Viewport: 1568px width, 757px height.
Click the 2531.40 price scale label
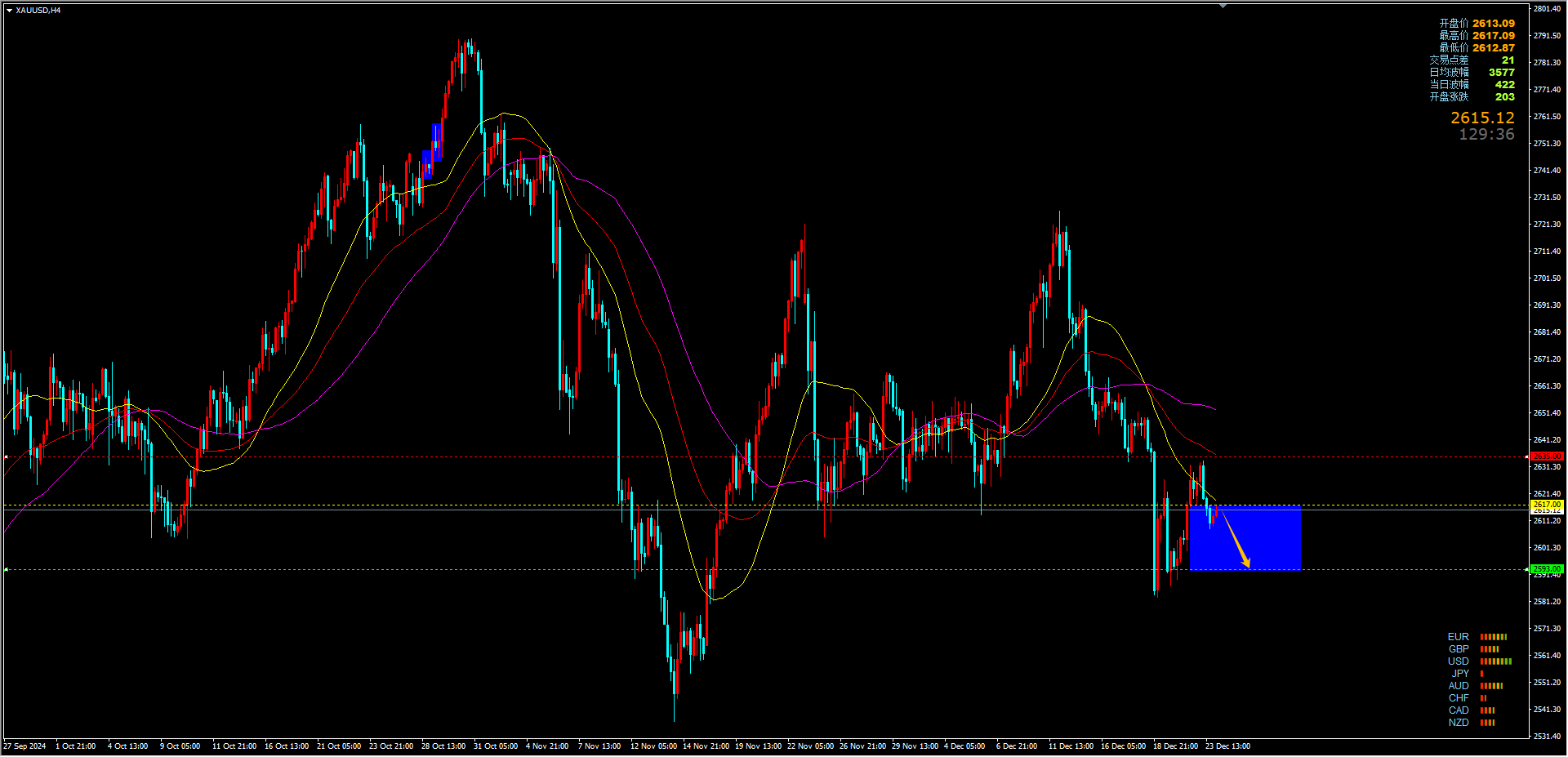point(1548,737)
